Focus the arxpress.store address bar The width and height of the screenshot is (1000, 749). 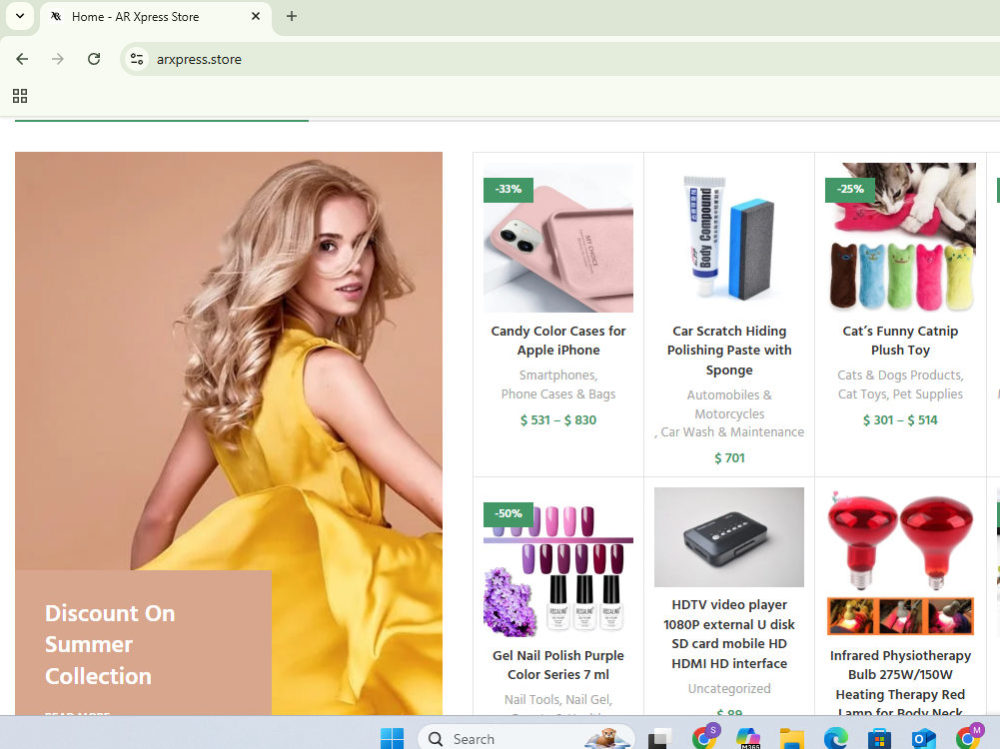(561, 59)
